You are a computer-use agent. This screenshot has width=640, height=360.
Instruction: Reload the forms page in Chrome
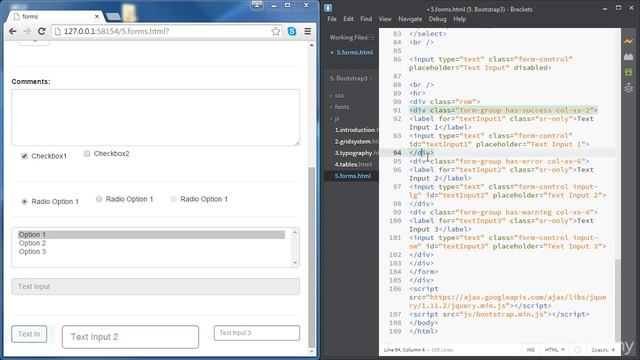pyautogui.click(x=42, y=31)
